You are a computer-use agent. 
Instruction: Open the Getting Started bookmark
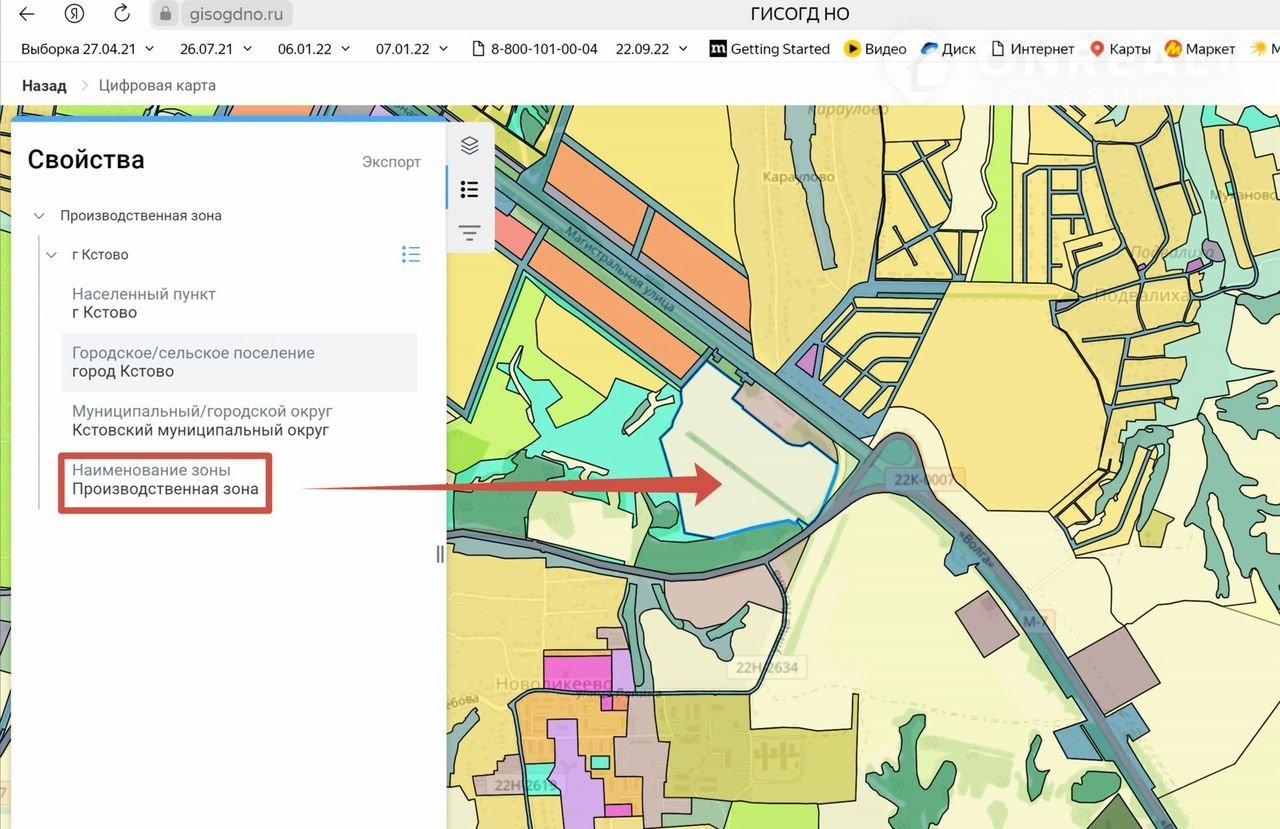click(770, 49)
